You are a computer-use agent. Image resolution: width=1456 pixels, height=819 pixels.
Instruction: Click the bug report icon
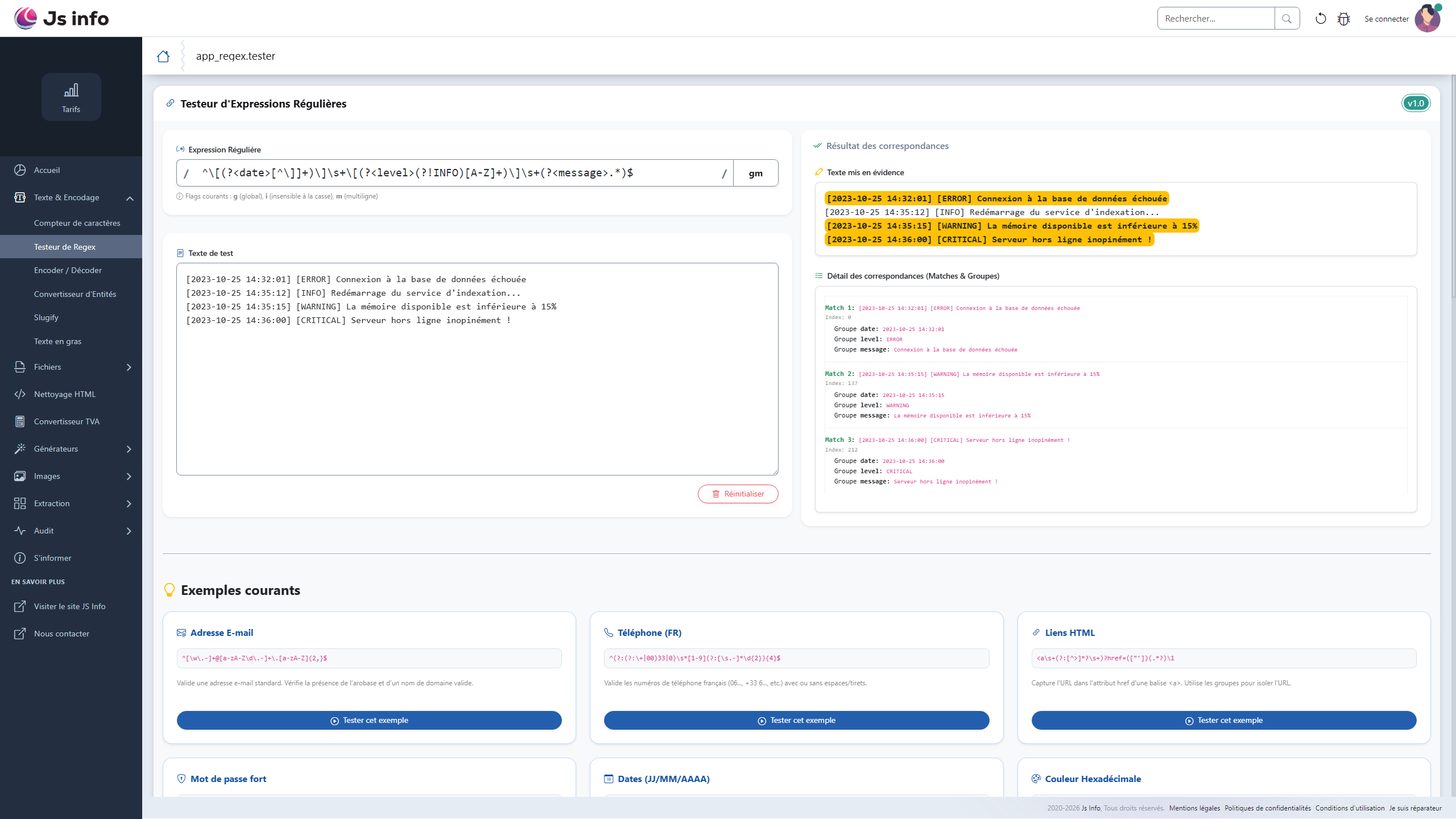tap(1343, 19)
